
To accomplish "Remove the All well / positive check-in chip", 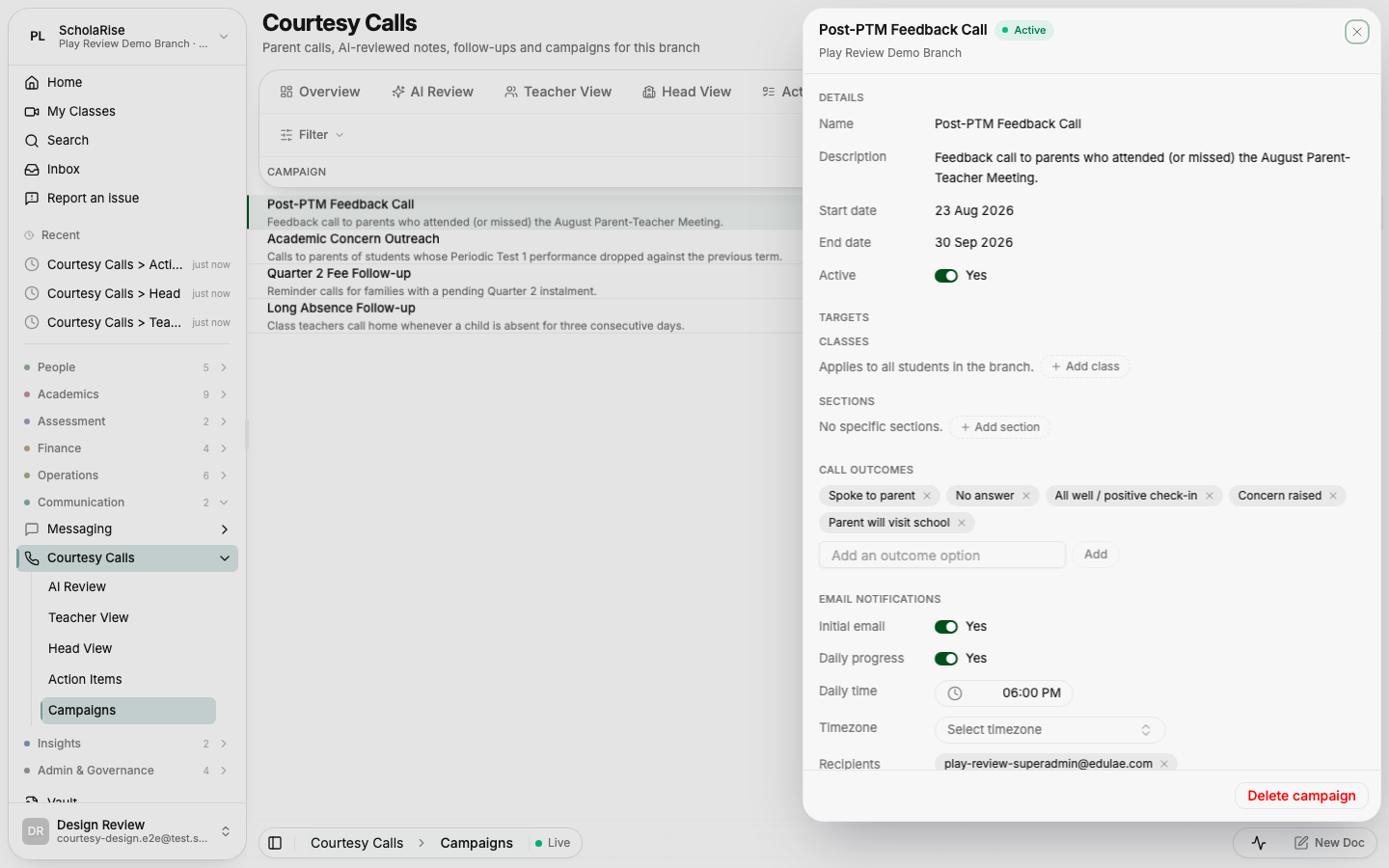I will (1210, 496).
